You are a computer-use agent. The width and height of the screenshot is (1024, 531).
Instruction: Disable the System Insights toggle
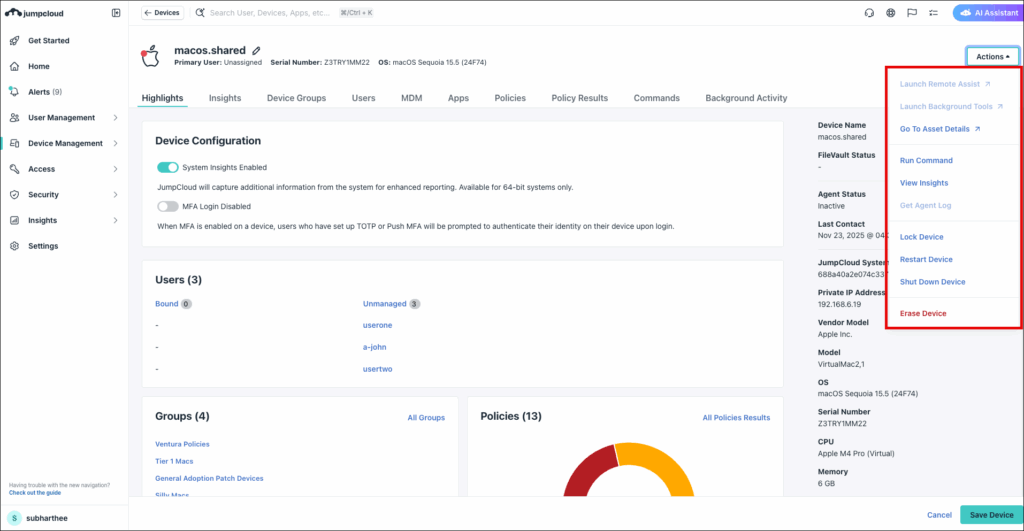168,167
